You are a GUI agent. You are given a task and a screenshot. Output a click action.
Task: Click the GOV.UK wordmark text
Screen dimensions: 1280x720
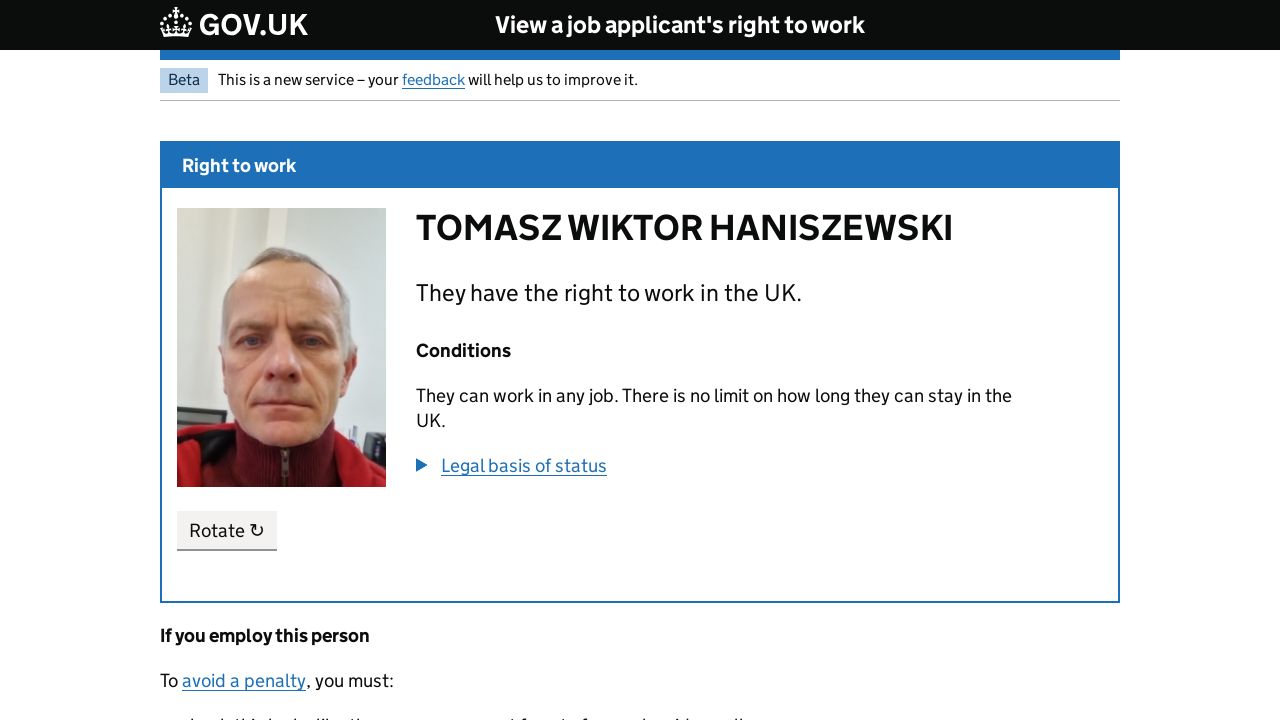click(253, 25)
